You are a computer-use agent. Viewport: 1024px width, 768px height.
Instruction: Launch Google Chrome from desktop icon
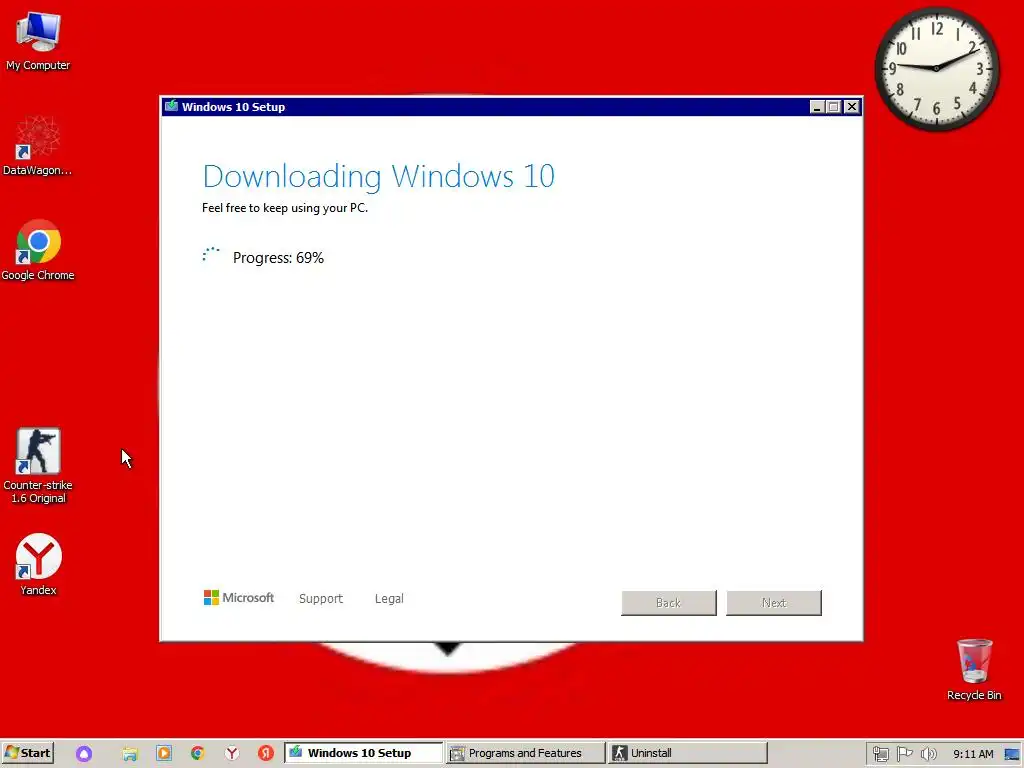pos(38,250)
